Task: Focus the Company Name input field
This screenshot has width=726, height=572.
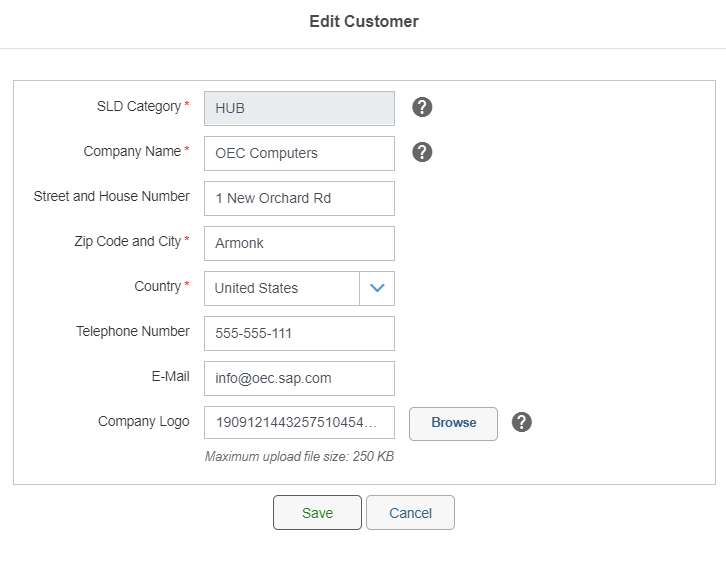Action: [x=299, y=153]
